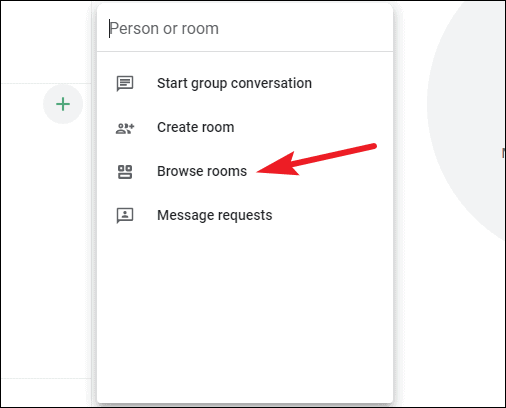506x408 pixels.
Task: Click the red arrow annotation
Action: 316,160
